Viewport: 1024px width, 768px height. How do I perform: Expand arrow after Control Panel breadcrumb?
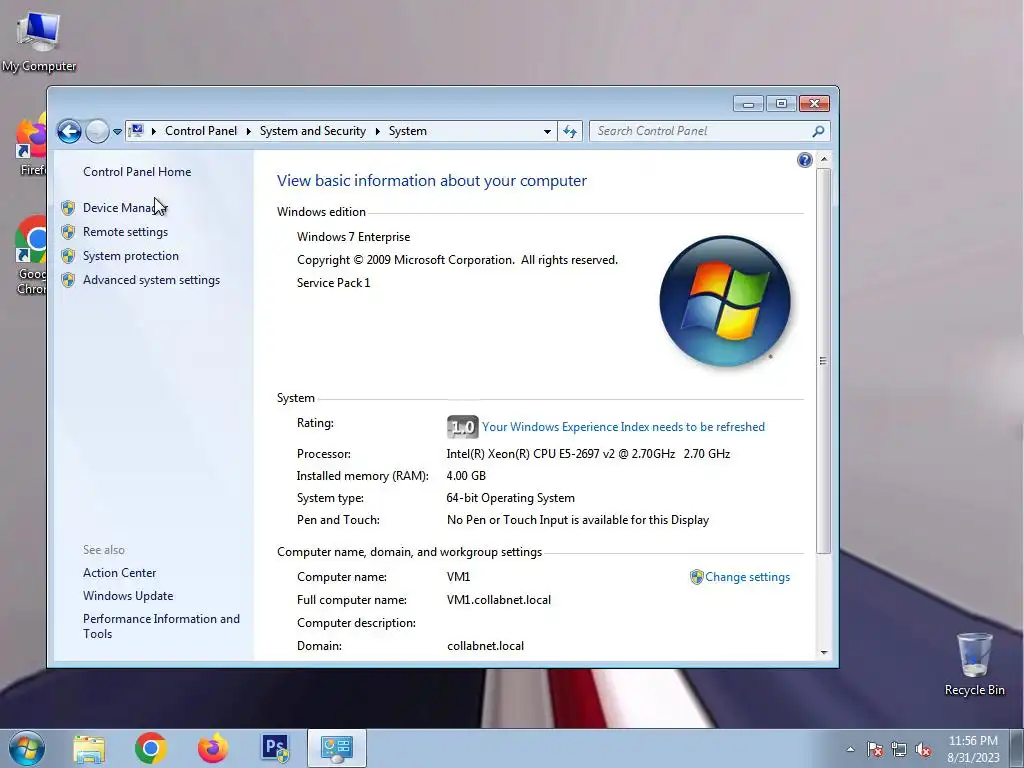248,131
